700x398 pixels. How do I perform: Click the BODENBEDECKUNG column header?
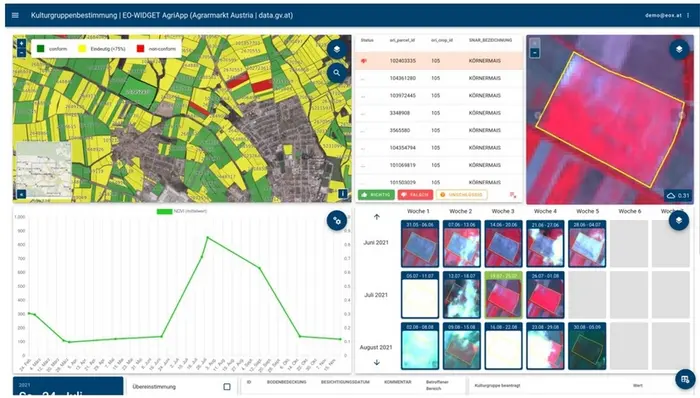[287, 382]
